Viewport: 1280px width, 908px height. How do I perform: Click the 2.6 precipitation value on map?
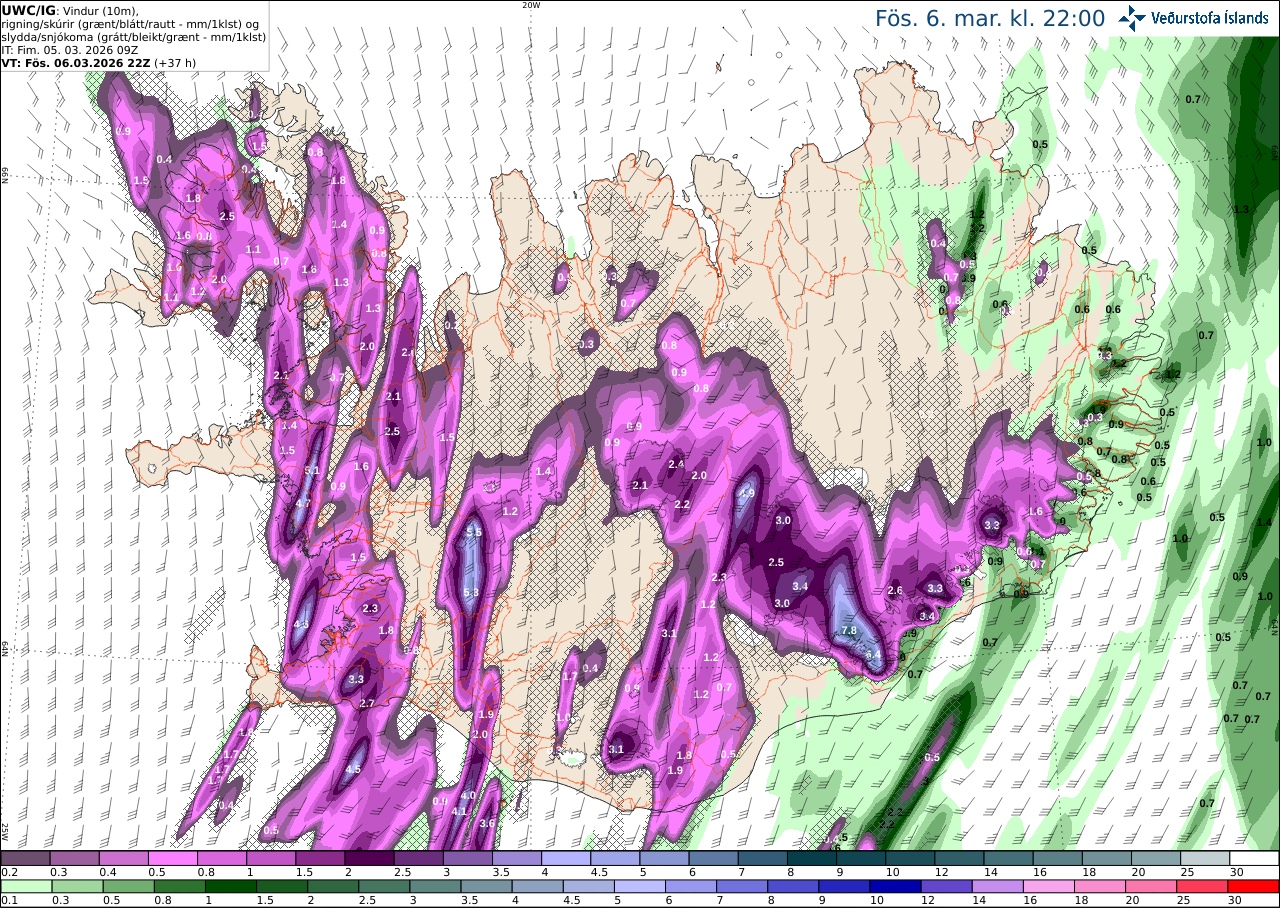(x=895, y=591)
